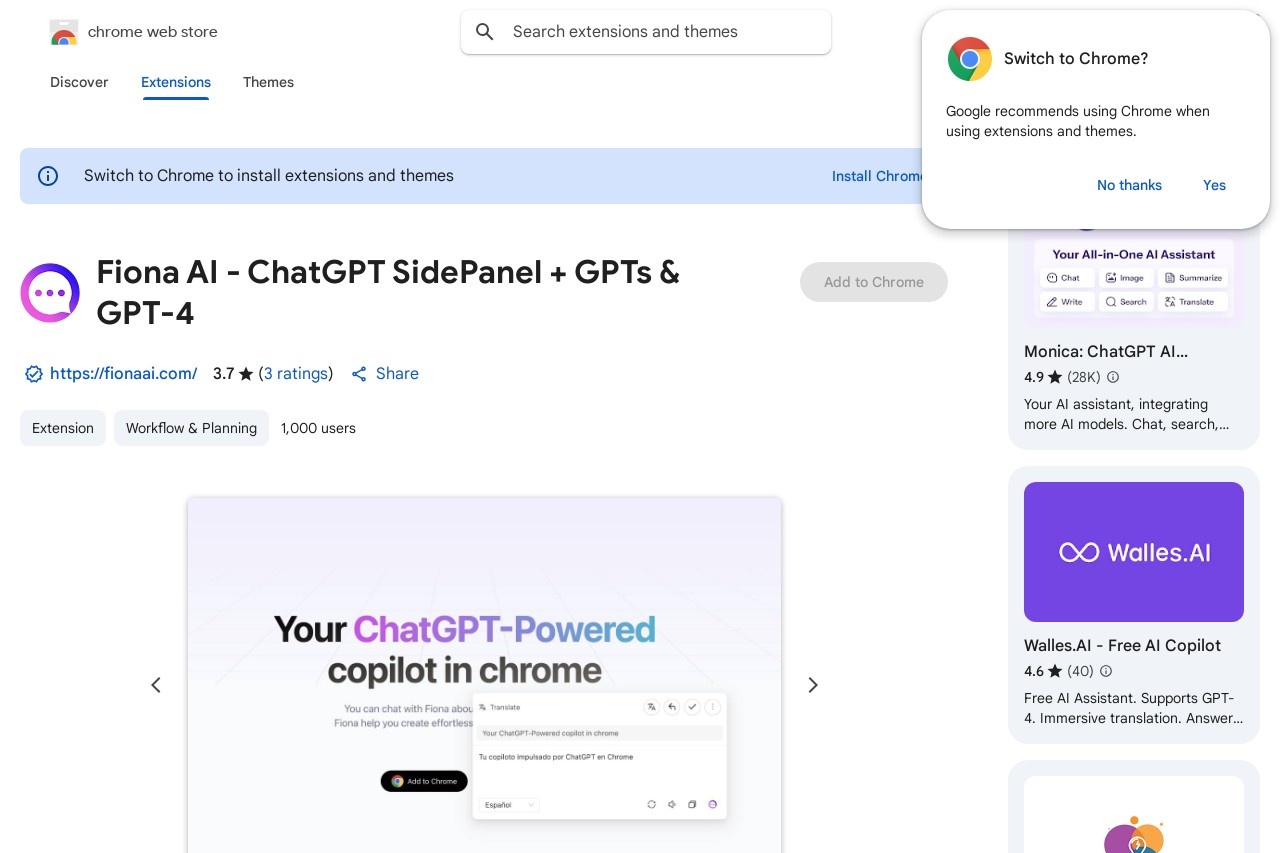1280x853 pixels.
Task: Open the 3 ratings link
Action: coord(296,374)
